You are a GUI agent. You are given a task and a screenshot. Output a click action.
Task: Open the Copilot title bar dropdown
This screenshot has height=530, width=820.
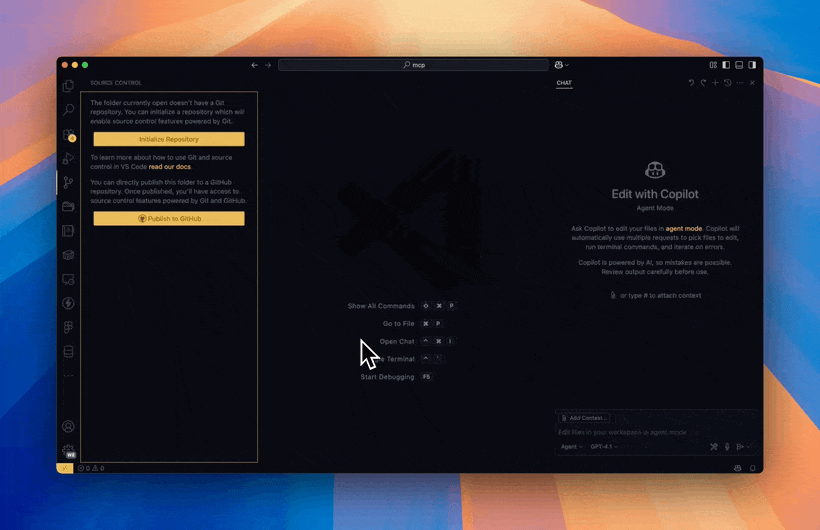pos(562,65)
